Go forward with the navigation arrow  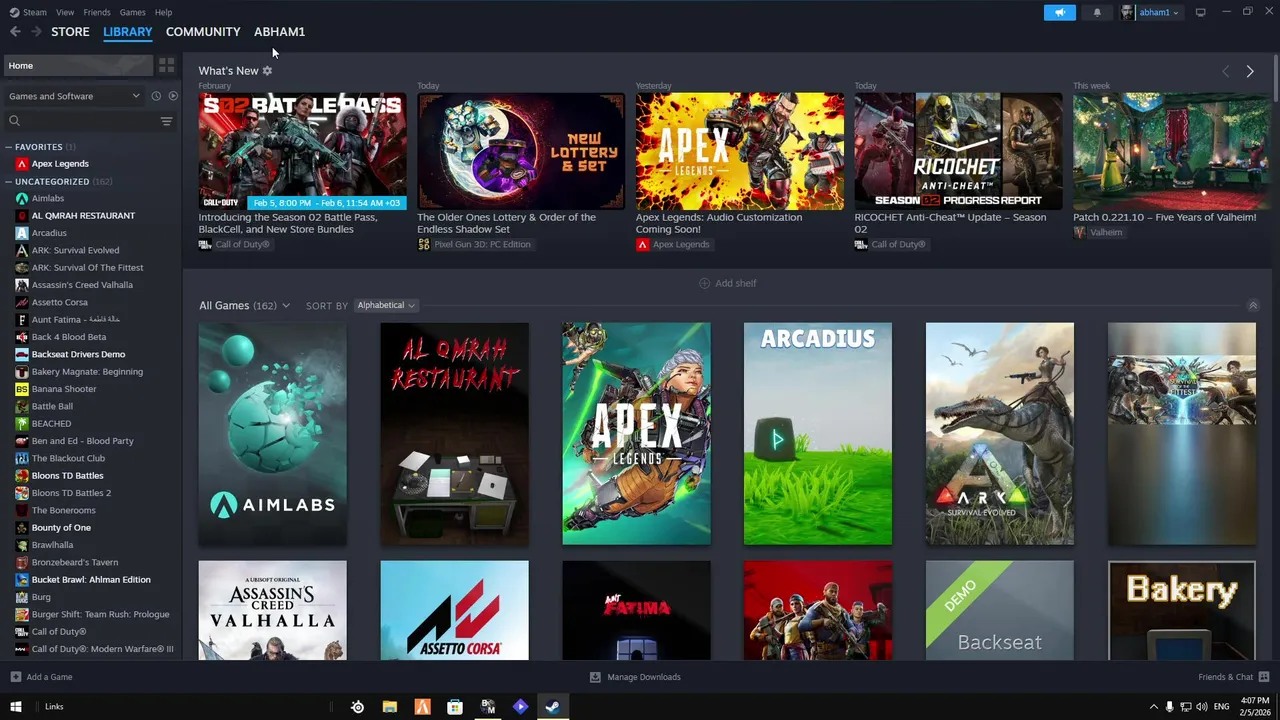36,32
